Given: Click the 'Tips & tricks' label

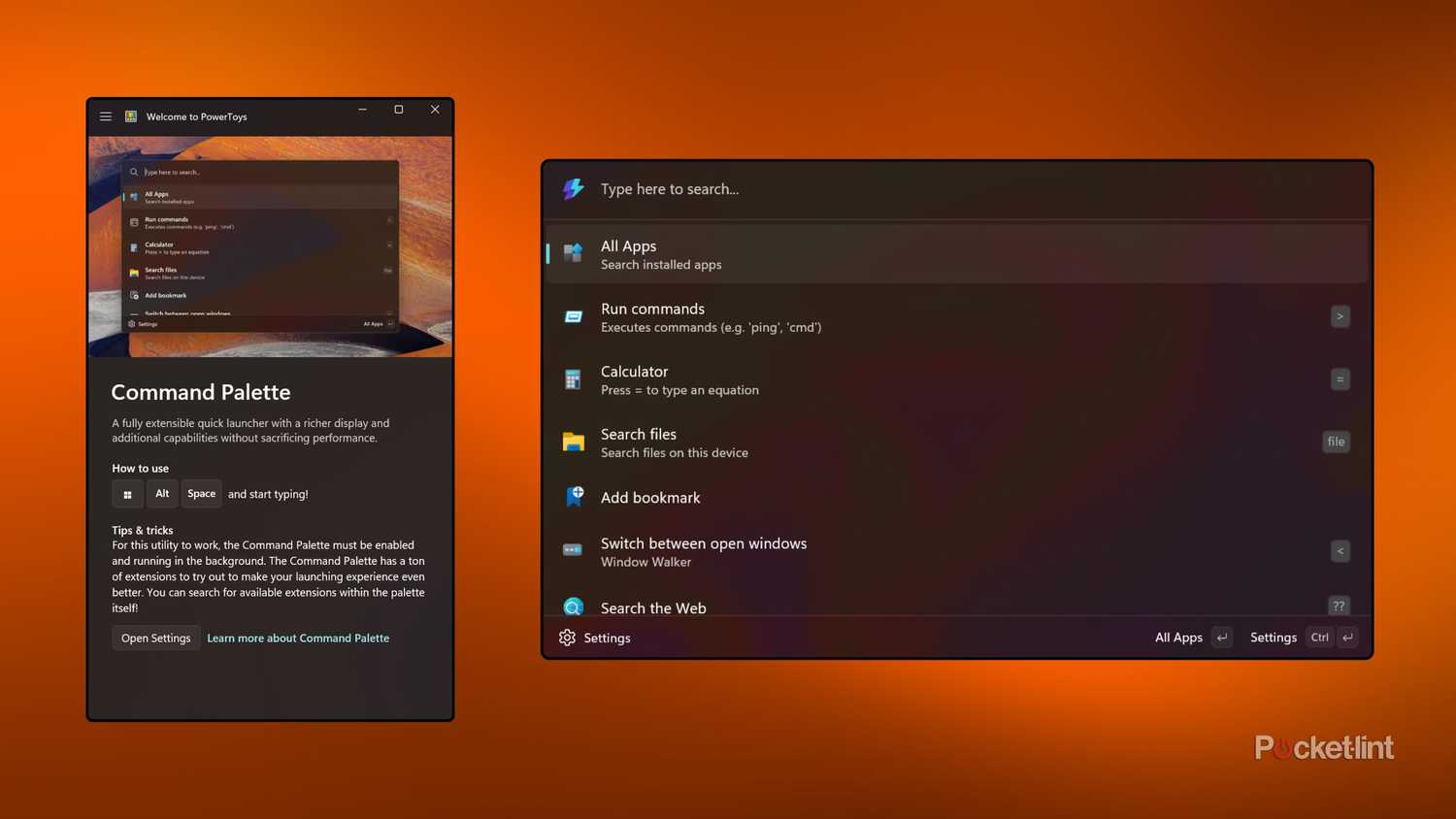Looking at the screenshot, I should (x=142, y=530).
